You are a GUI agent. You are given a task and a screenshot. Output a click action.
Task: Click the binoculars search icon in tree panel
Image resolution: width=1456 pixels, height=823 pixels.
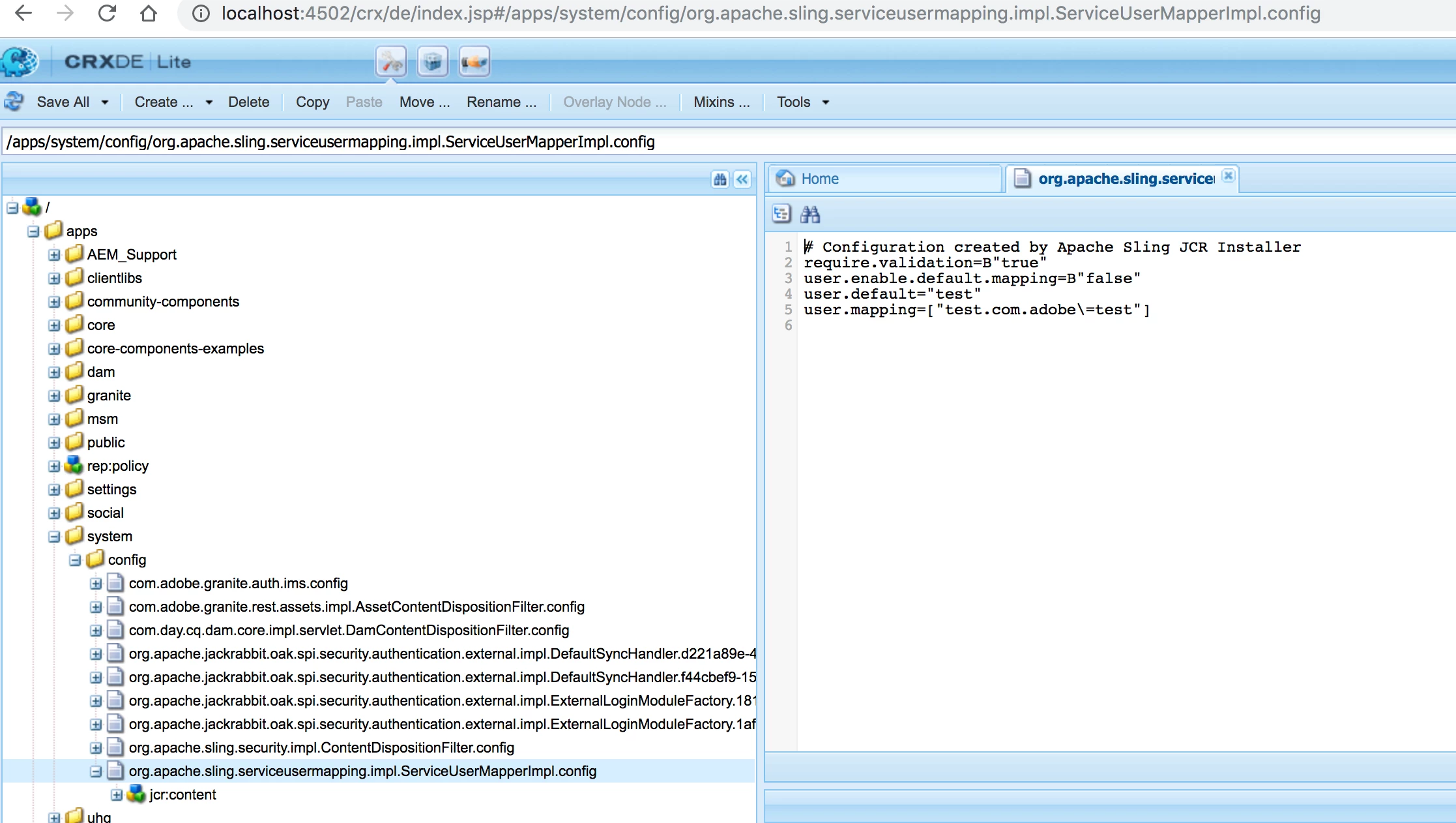[720, 179]
